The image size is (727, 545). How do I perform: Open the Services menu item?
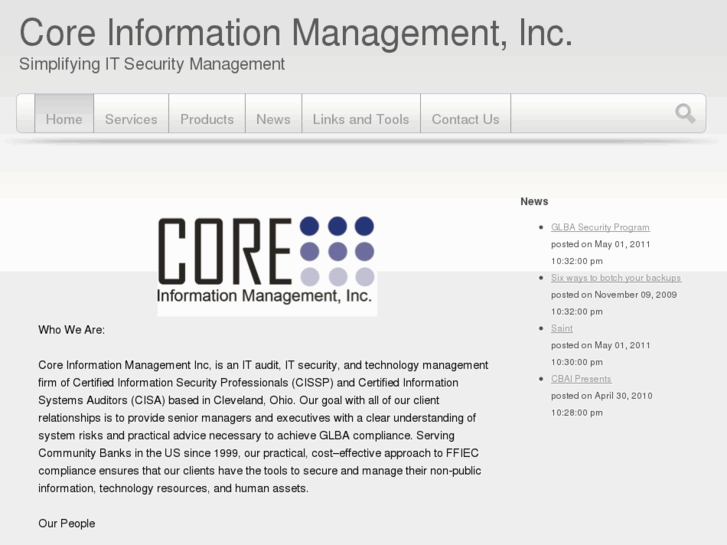point(131,114)
